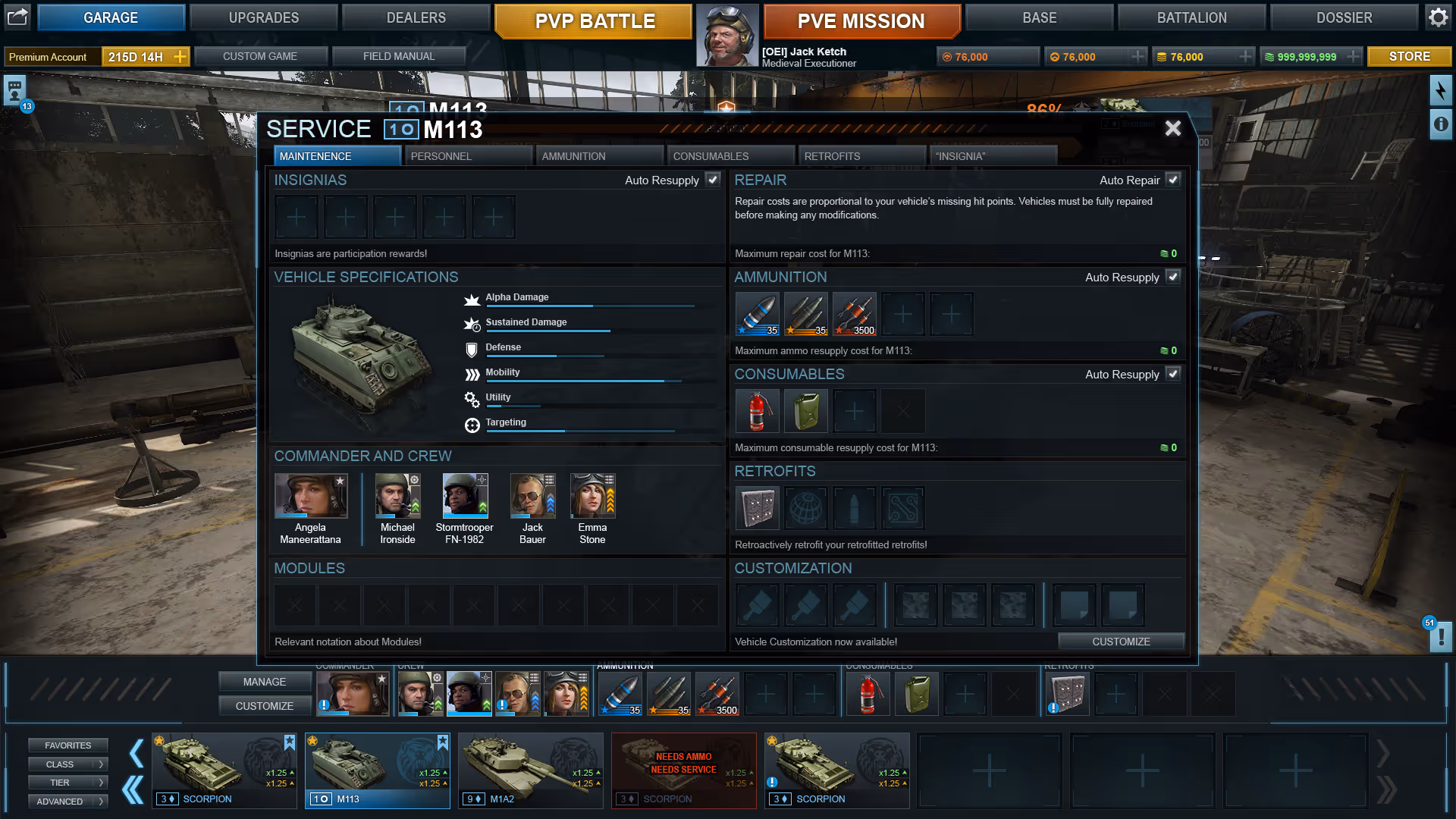The image size is (1456, 819).
Task: Select the M1A2 vehicle card
Action: (x=530, y=770)
